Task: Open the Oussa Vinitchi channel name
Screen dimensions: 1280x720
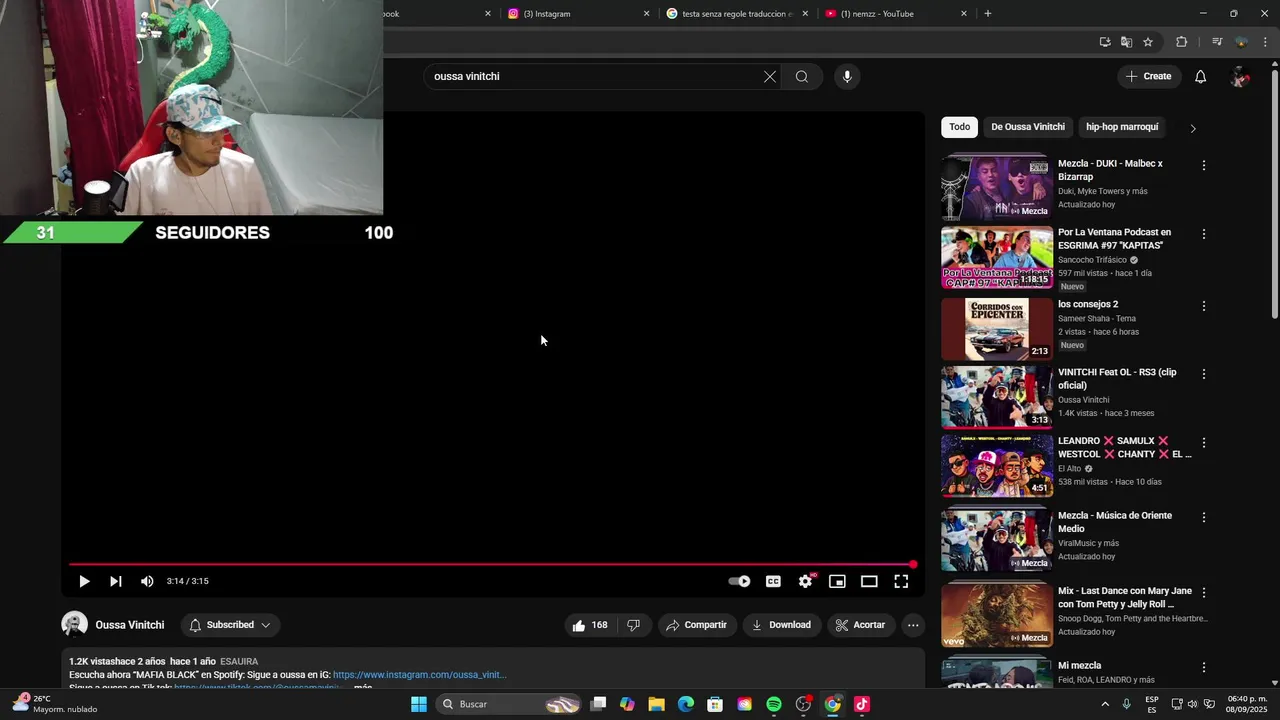Action: pos(130,625)
